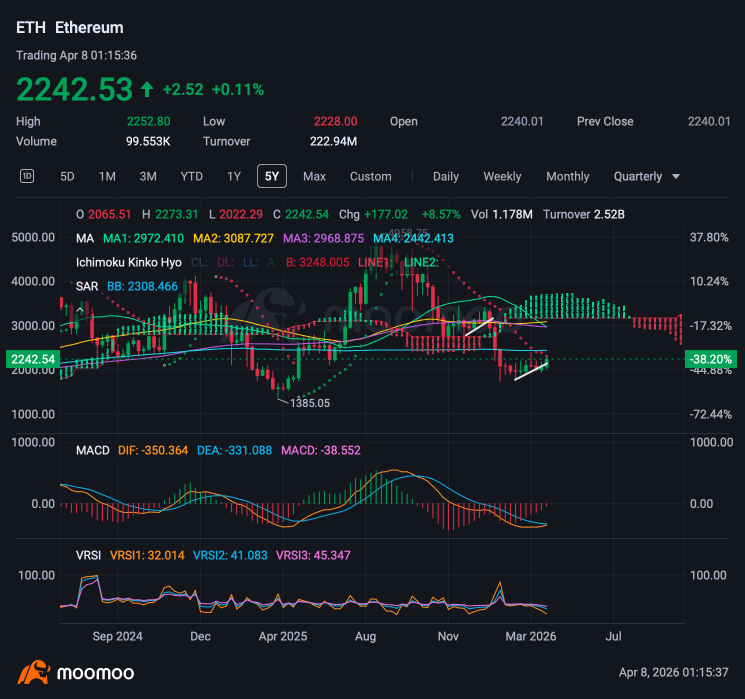745x699 pixels.
Task: Select the YTD range
Action: (x=191, y=177)
